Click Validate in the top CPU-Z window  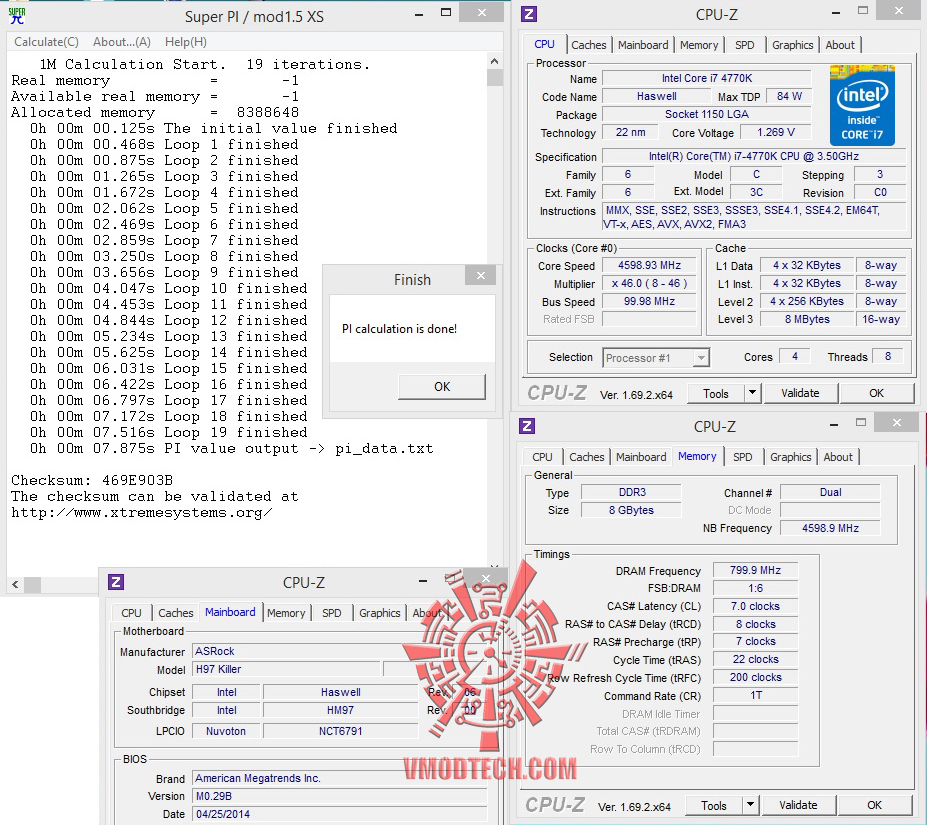pyautogui.click(x=800, y=393)
